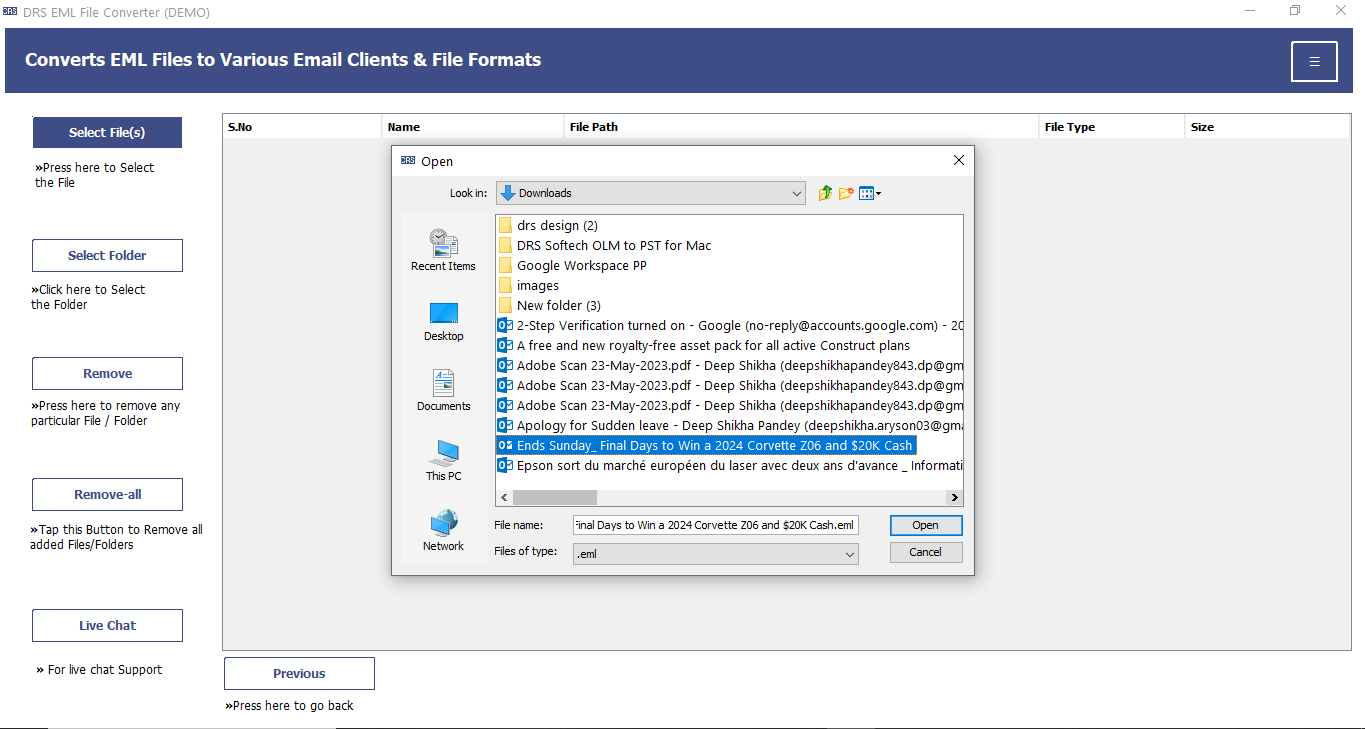Click the Select File(s) button
The image size is (1365, 729).
tap(107, 132)
